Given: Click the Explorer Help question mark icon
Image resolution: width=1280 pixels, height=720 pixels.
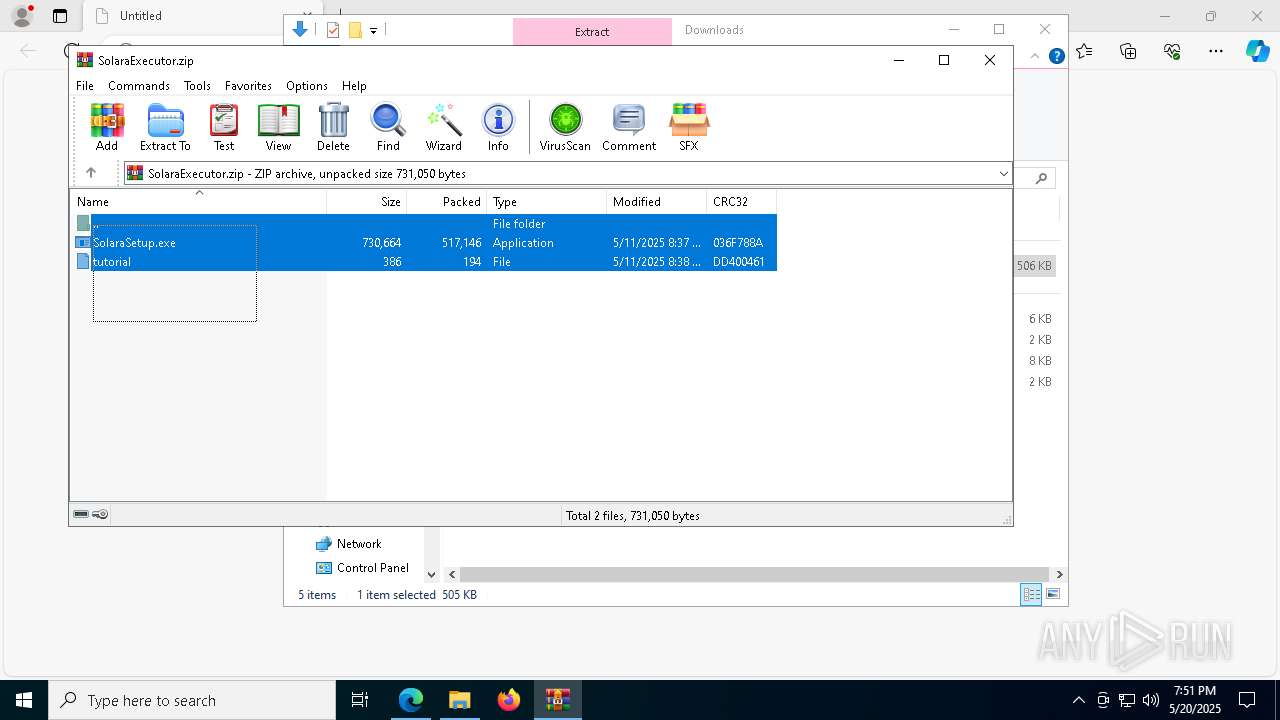Looking at the screenshot, I should click(1056, 56).
